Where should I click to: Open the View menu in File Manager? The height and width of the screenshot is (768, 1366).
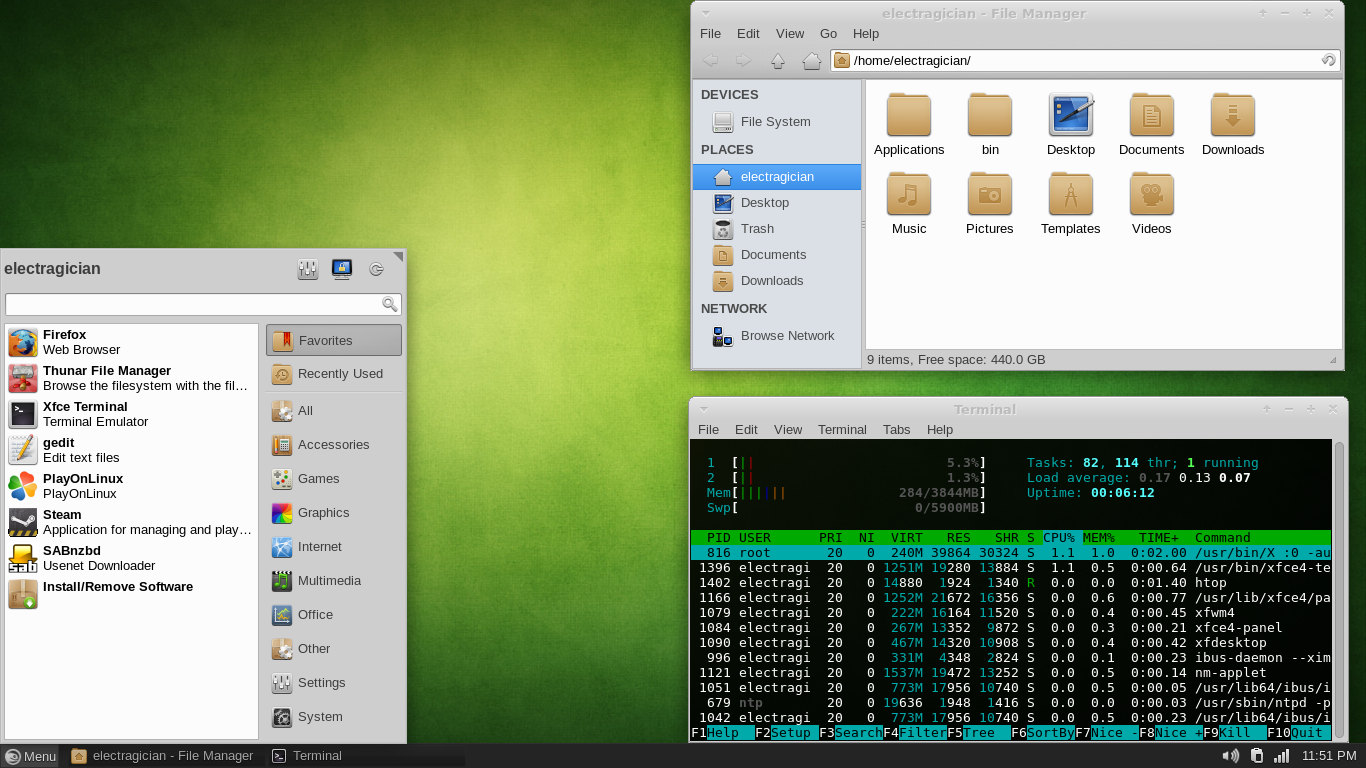790,33
